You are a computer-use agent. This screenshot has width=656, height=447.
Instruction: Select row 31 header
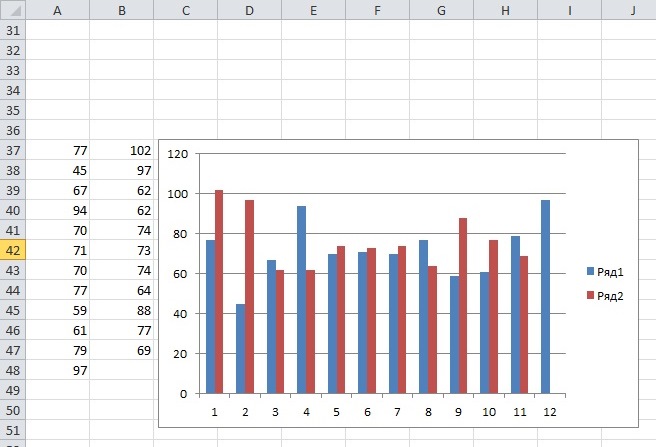pos(13,30)
